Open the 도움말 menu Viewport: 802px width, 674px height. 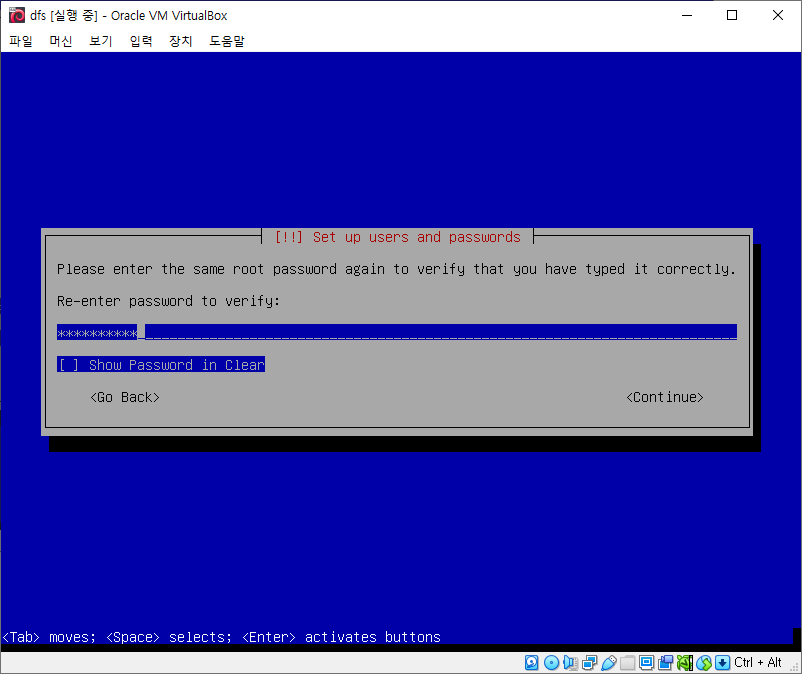pyautogui.click(x=227, y=41)
